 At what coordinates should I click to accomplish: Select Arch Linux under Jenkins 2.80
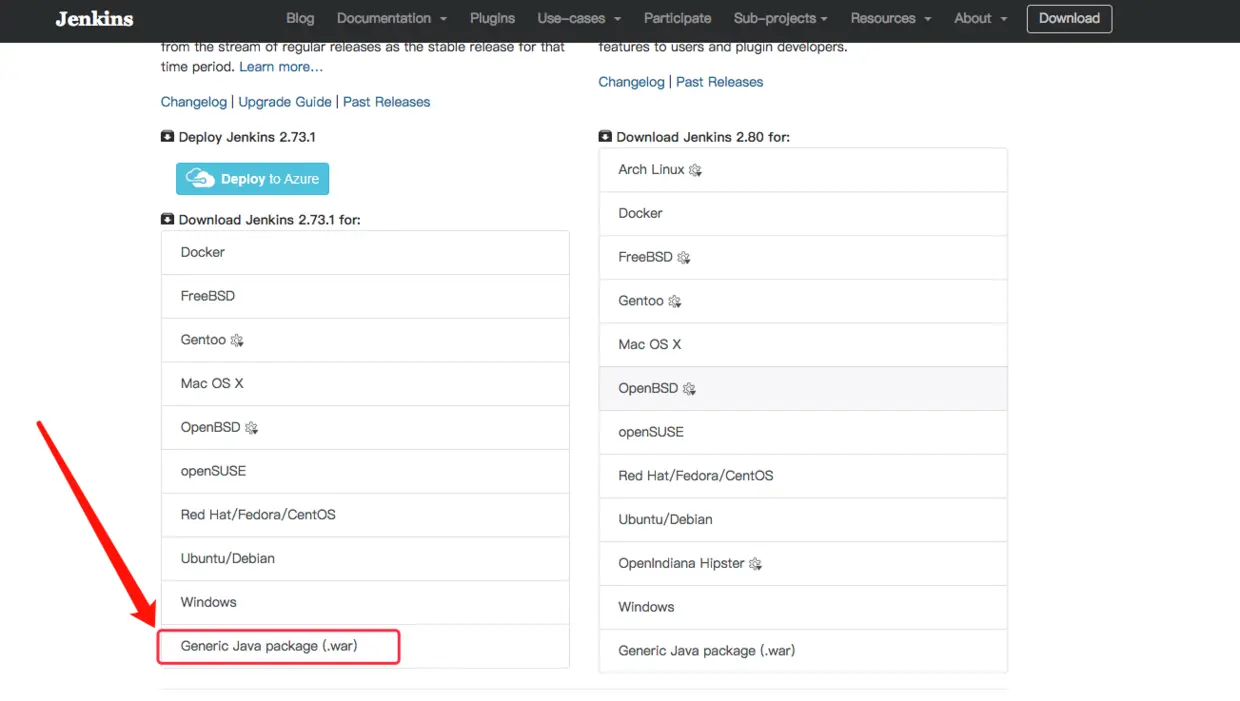(803, 170)
